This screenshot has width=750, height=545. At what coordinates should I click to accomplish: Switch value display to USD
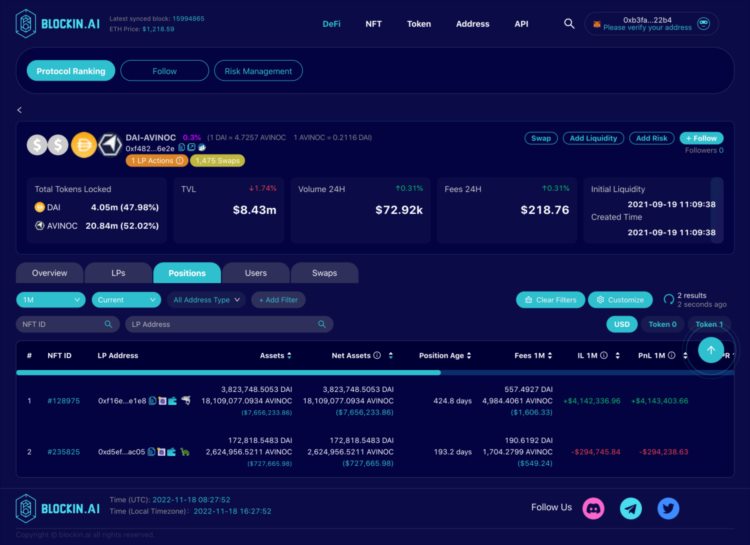(621, 324)
